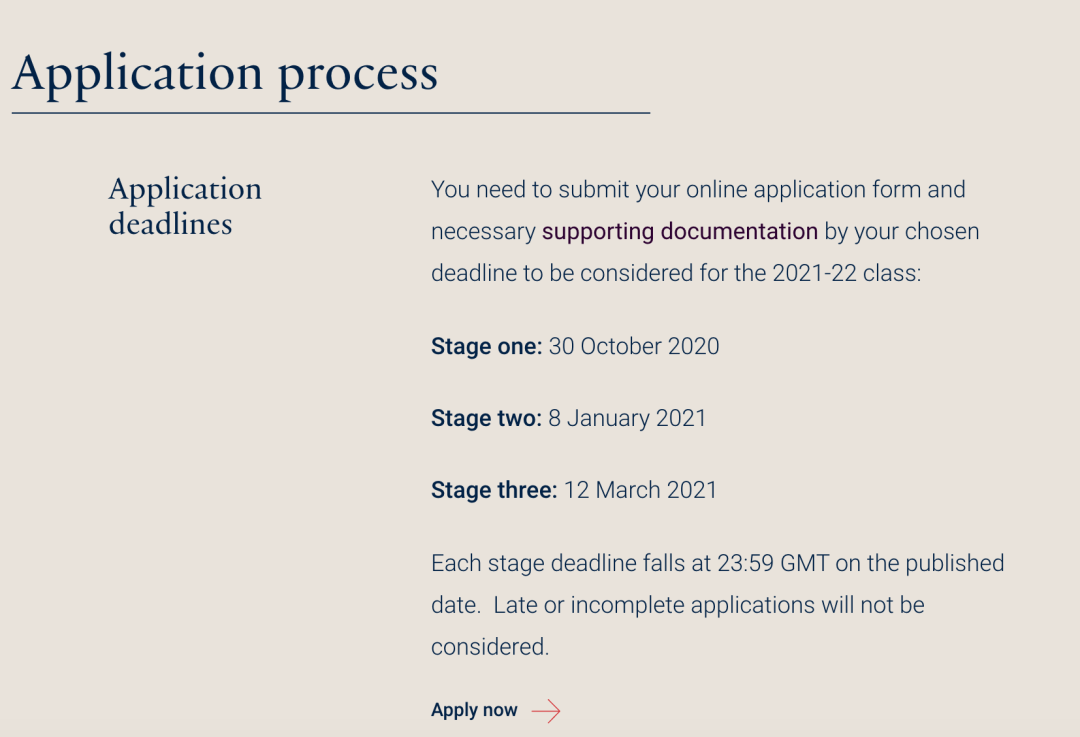Click the bold Stage two label
This screenshot has height=737, width=1080.
(486, 418)
